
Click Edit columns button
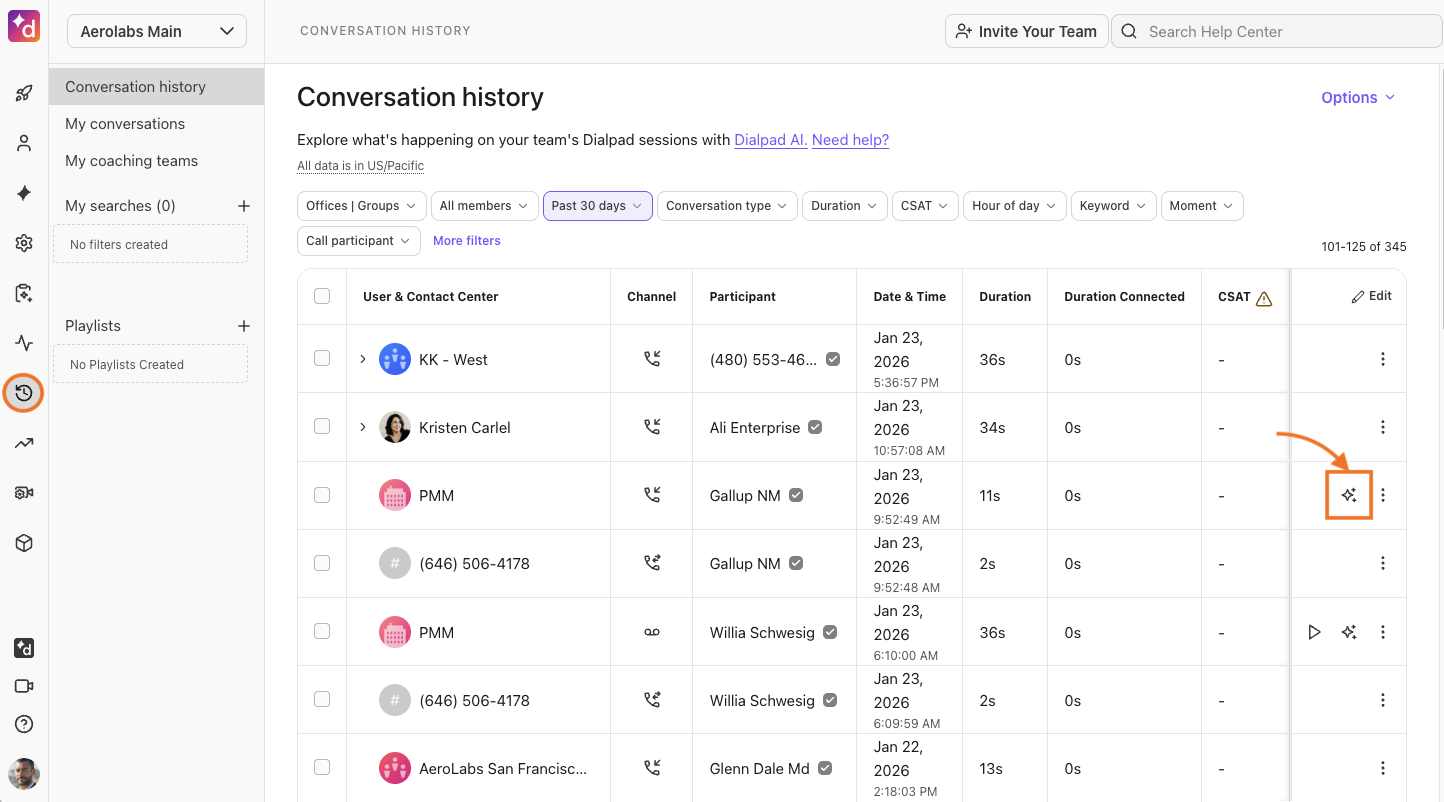(1371, 296)
